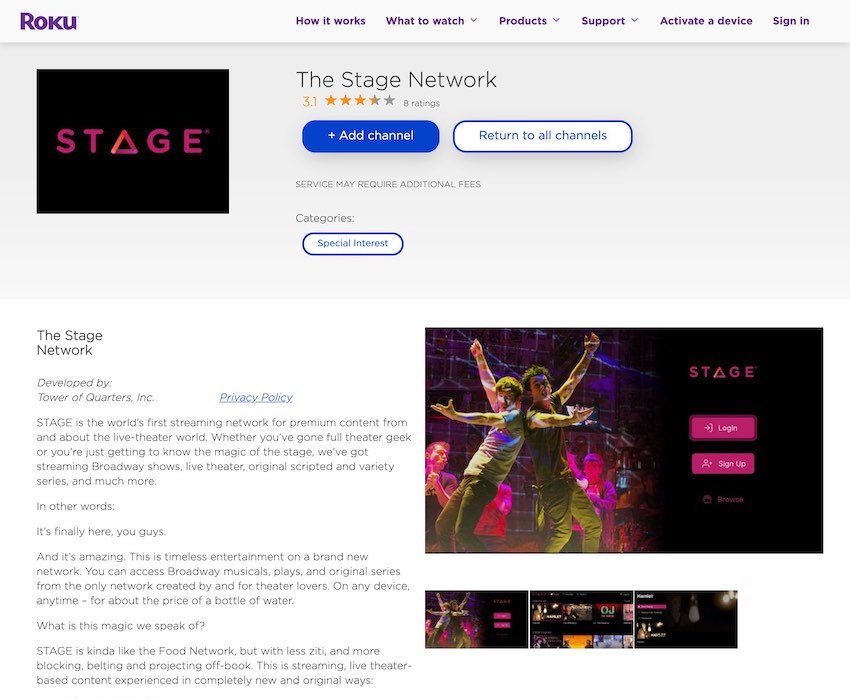Select the first screenshot thumbnail with dancers

click(476, 619)
